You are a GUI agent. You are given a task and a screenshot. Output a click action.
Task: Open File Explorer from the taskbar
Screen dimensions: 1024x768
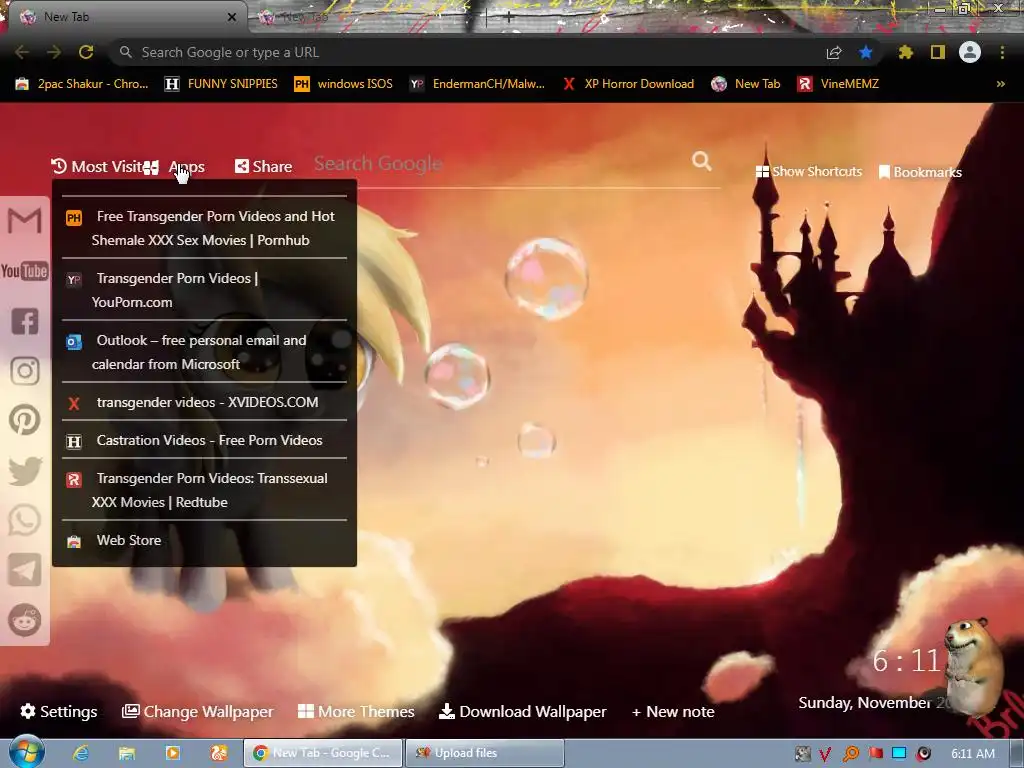point(127,753)
